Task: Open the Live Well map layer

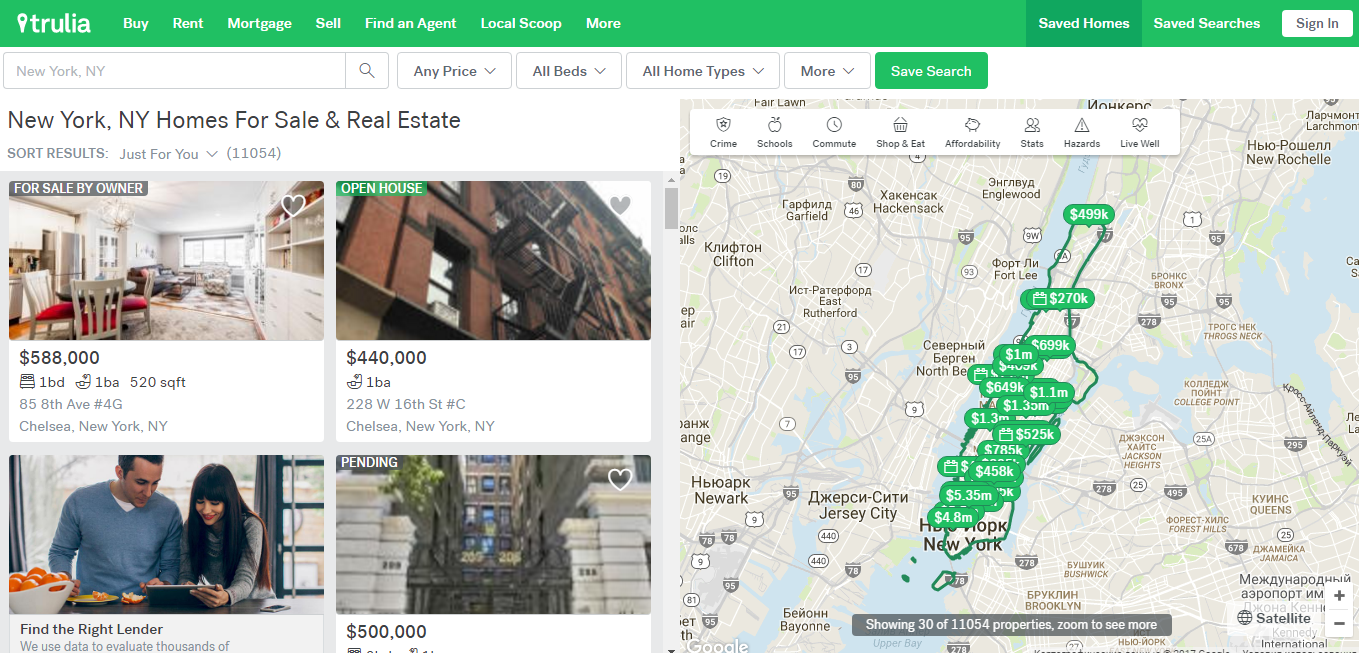Action: (1139, 132)
